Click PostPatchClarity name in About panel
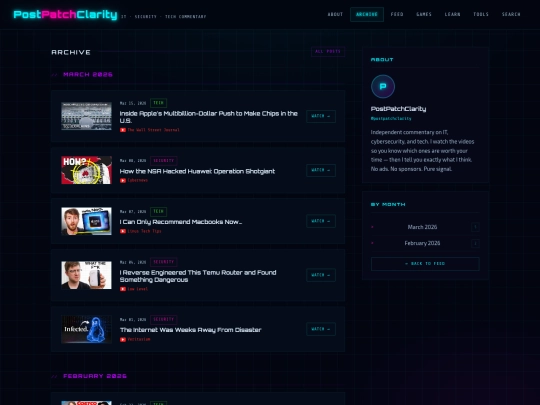This screenshot has height=405, width=540. click(x=398, y=109)
